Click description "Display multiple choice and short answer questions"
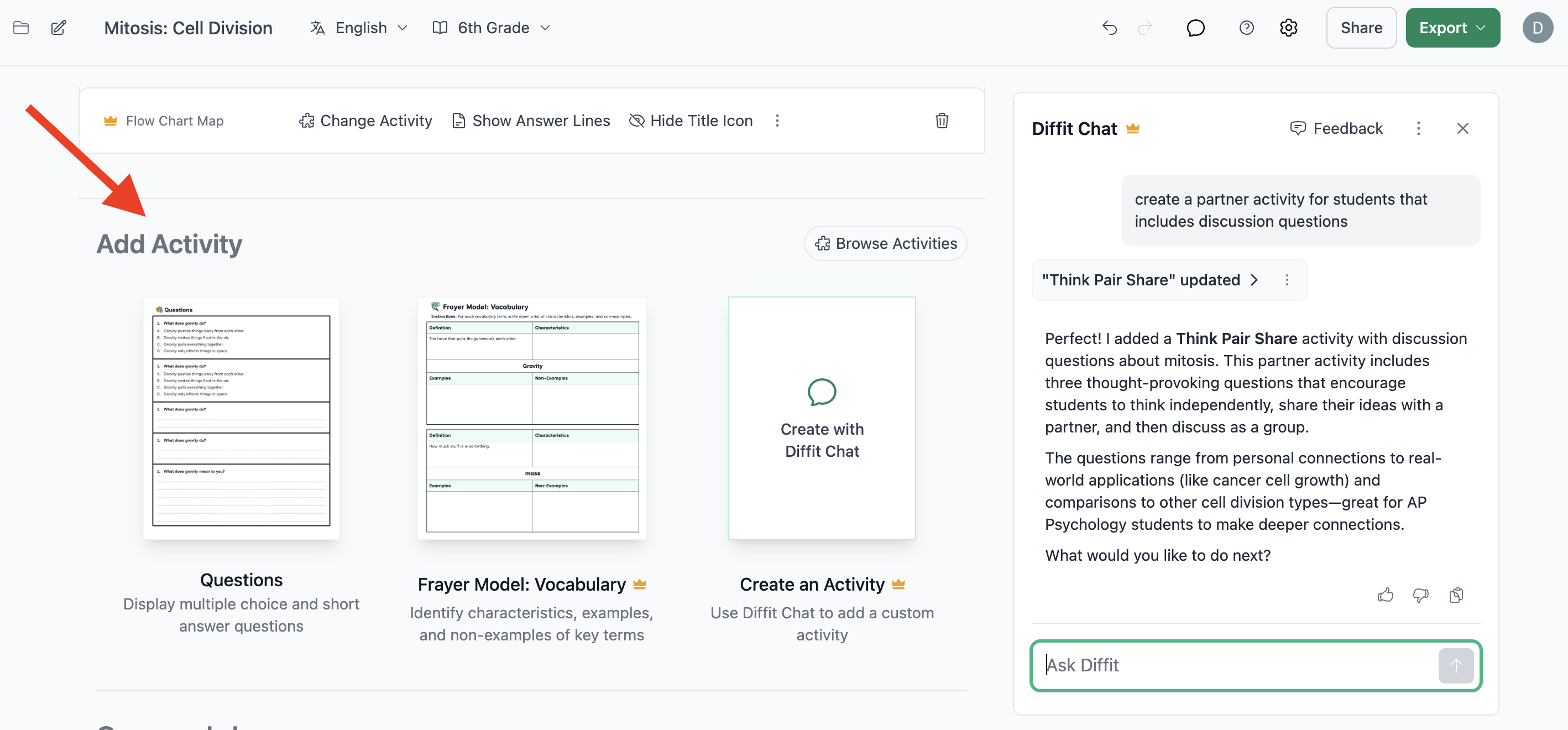1568x730 pixels. point(241,615)
